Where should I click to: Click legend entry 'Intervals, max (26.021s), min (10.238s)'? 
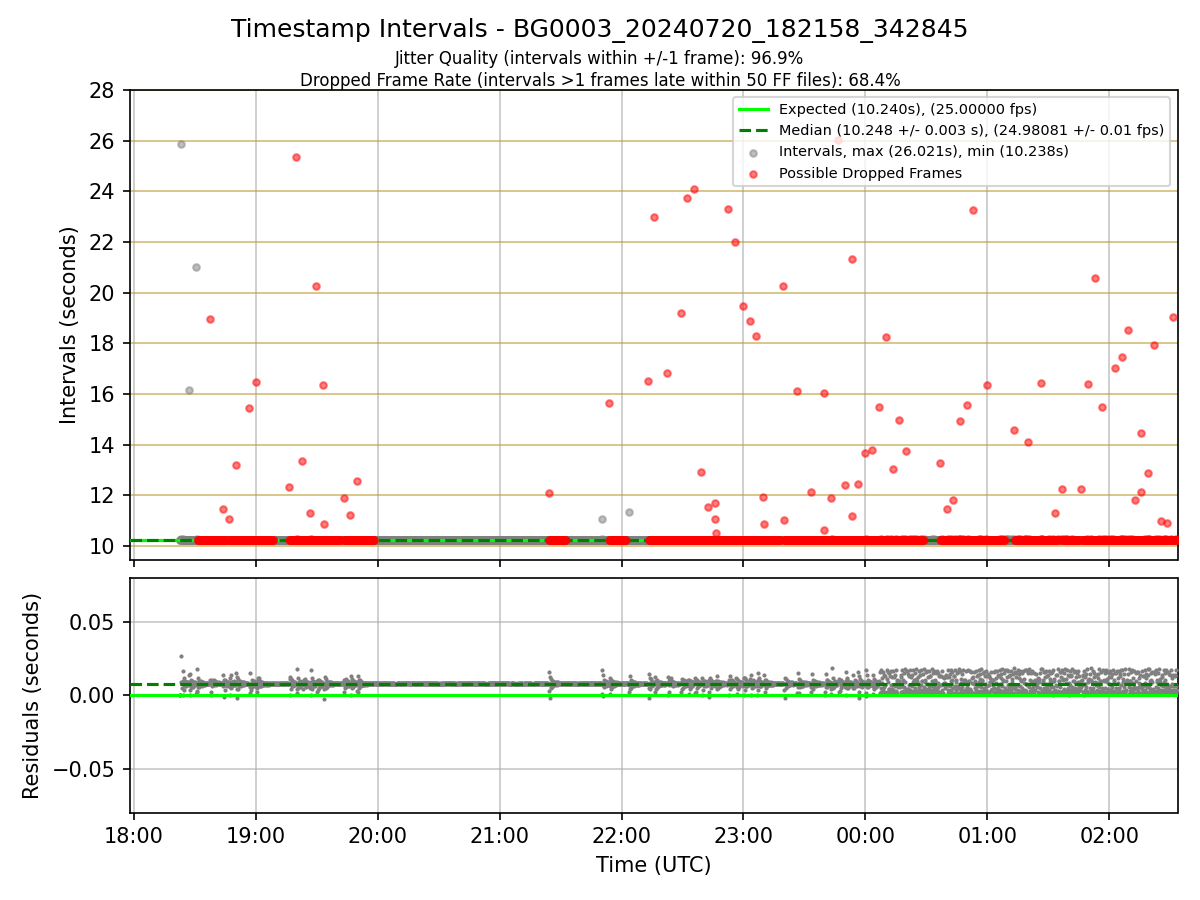tap(923, 151)
